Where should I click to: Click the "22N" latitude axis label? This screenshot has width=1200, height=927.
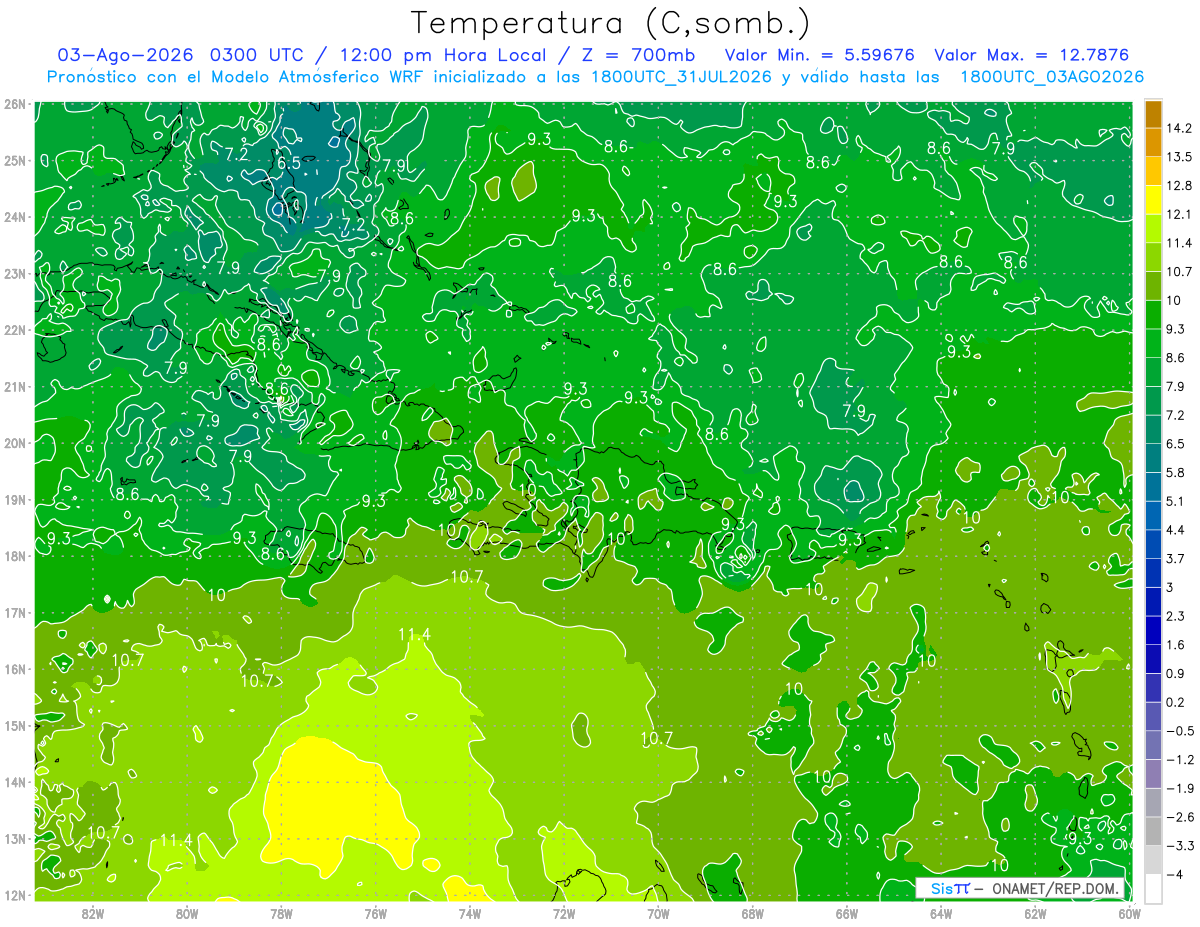coord(14,330)
